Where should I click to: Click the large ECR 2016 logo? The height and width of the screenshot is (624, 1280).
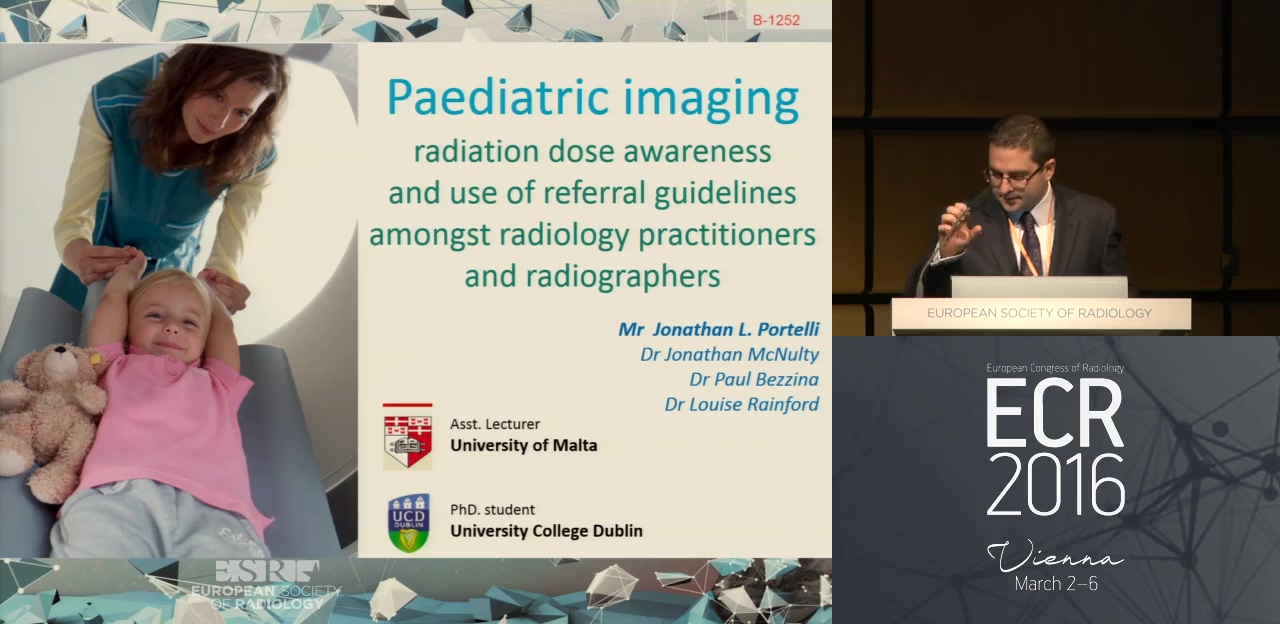coord(1056,447)
